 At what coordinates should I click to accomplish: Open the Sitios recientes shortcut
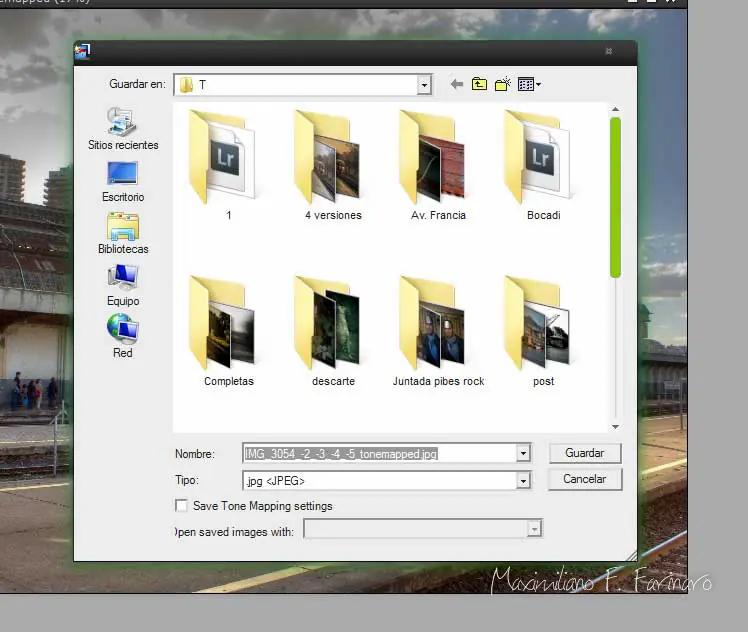[123, 128]
